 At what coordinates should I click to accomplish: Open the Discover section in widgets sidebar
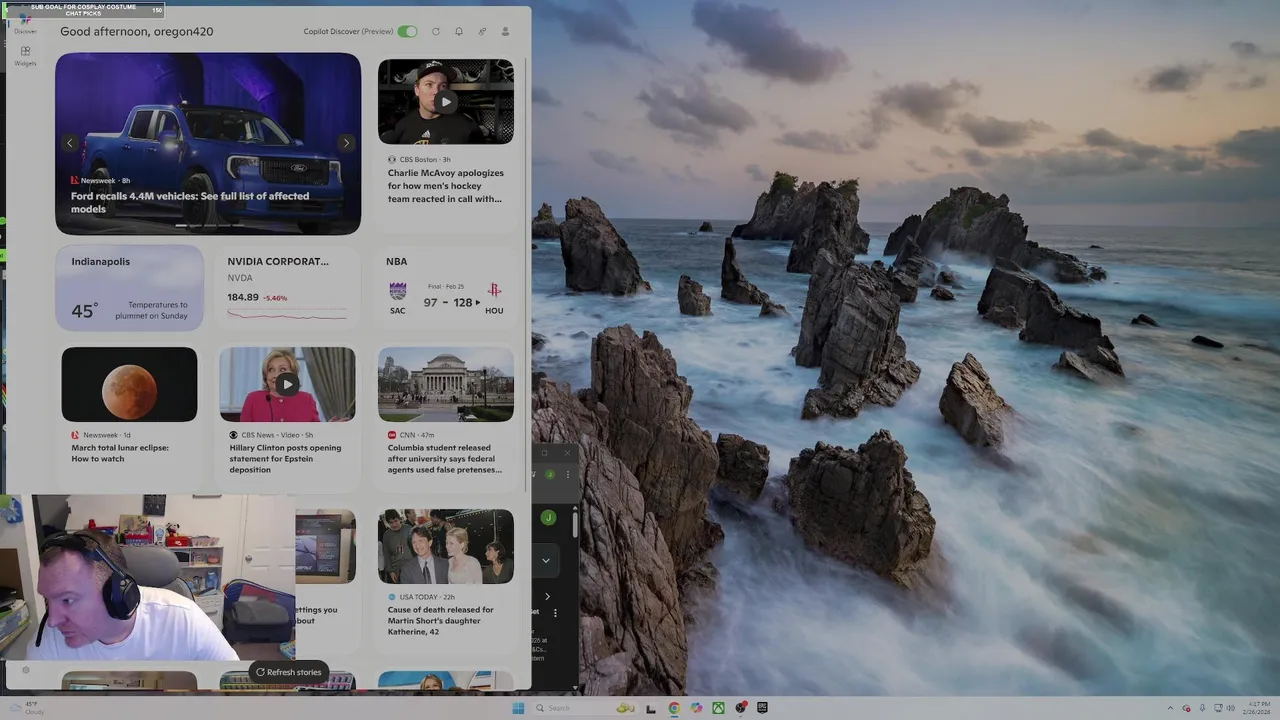25,23
